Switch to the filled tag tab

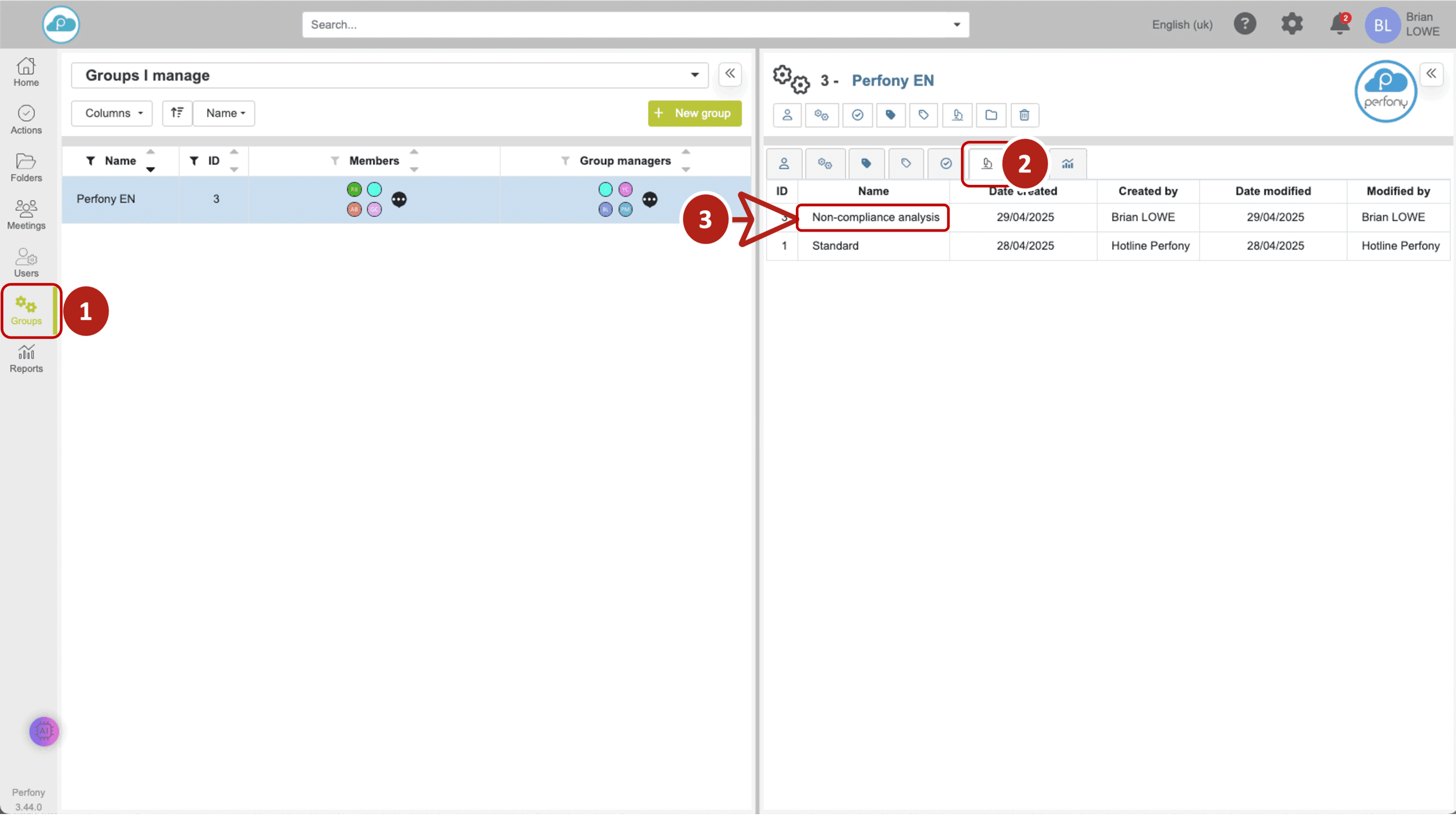point(866,164)
